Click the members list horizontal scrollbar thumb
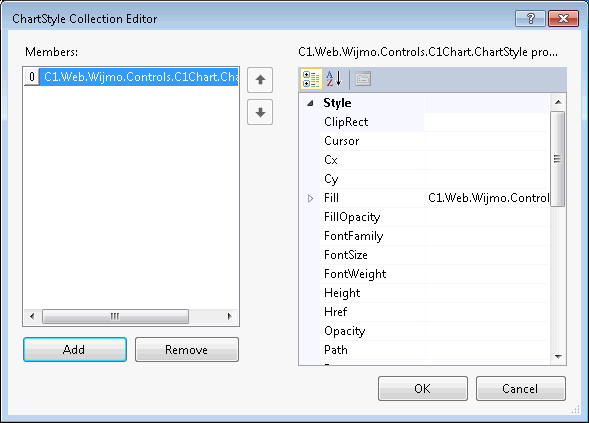 115,316
